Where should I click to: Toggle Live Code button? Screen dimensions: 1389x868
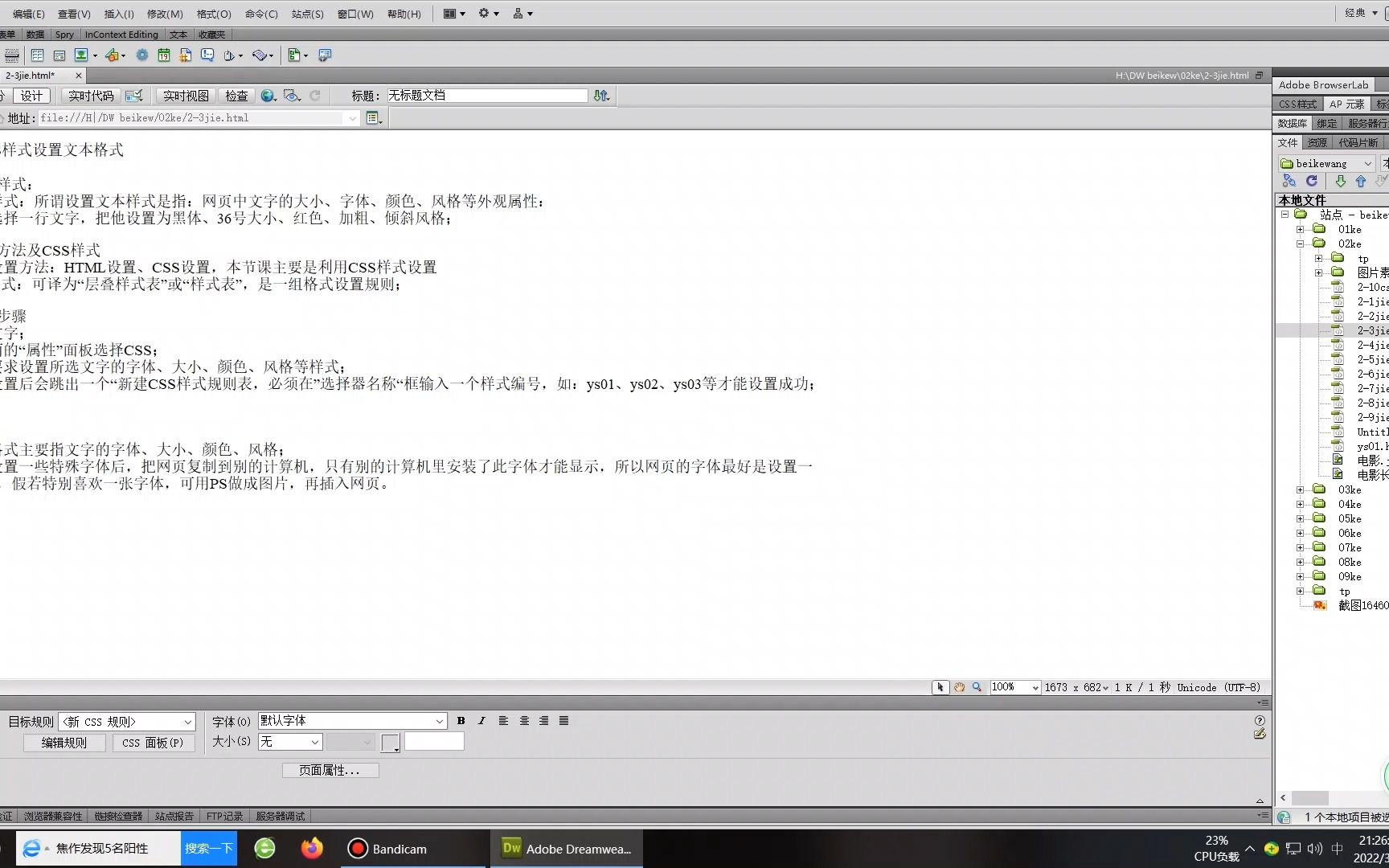tap(91, 96)
